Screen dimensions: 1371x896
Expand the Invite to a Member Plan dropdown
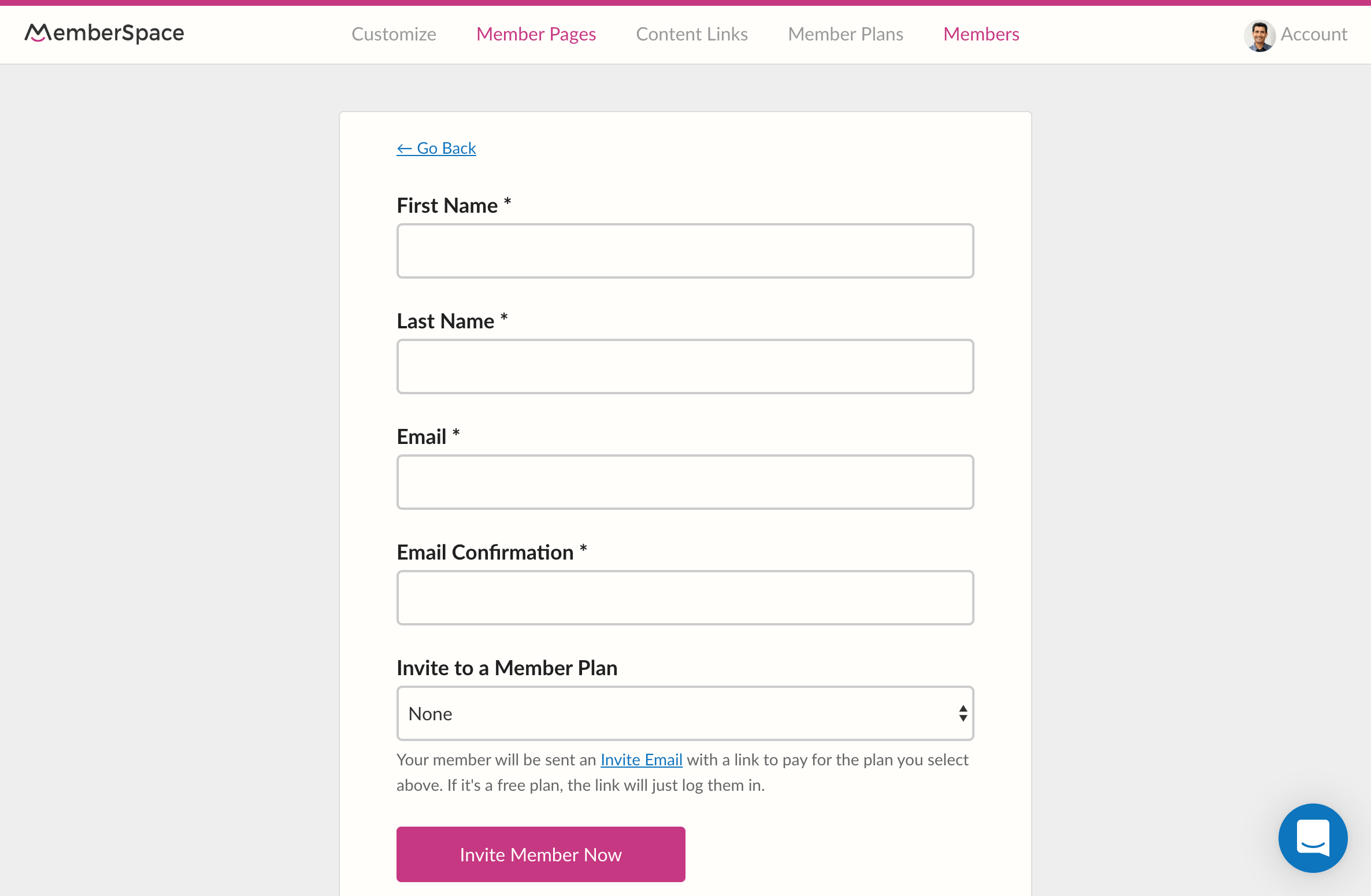click(686, 714)
